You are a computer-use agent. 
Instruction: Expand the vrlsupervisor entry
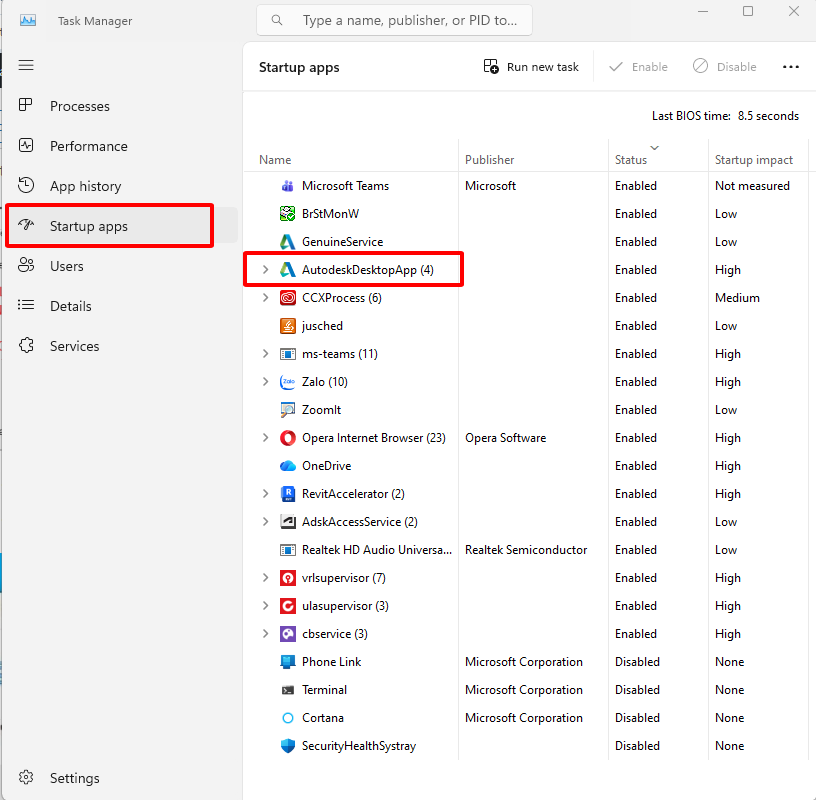(265, 578)
